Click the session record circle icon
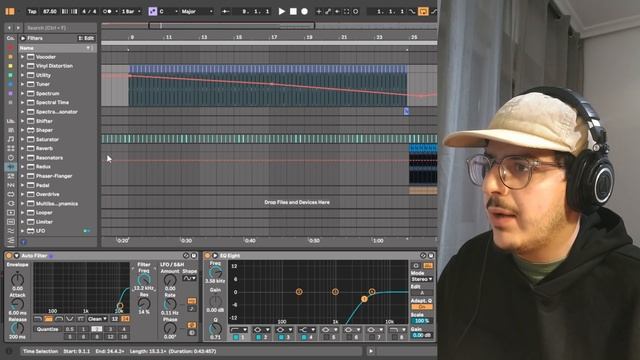The height and width of the screenshot is (360, 640). coord(356,11)
